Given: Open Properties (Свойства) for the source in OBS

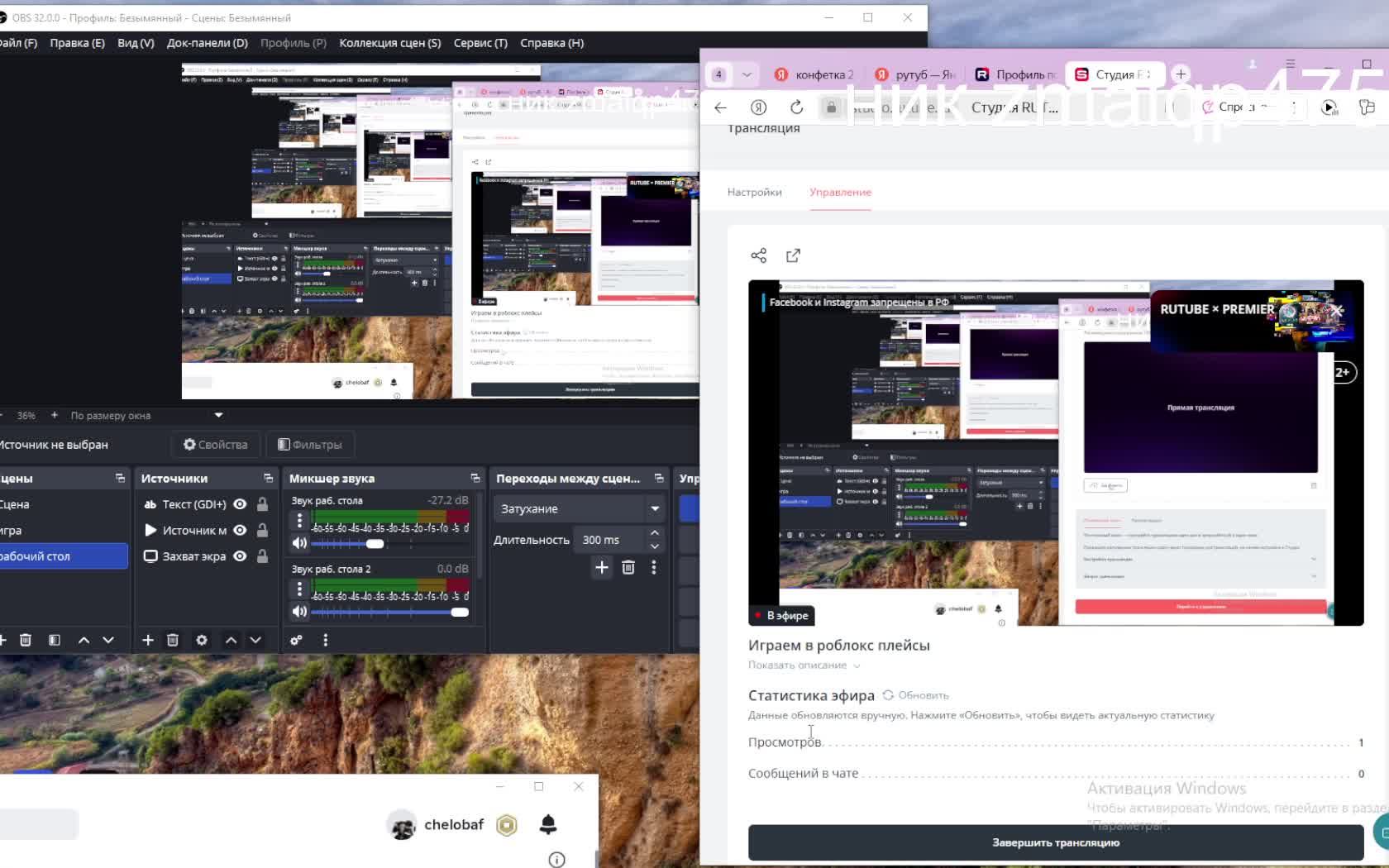Looking at the screenshot, I should click(215, 445).
